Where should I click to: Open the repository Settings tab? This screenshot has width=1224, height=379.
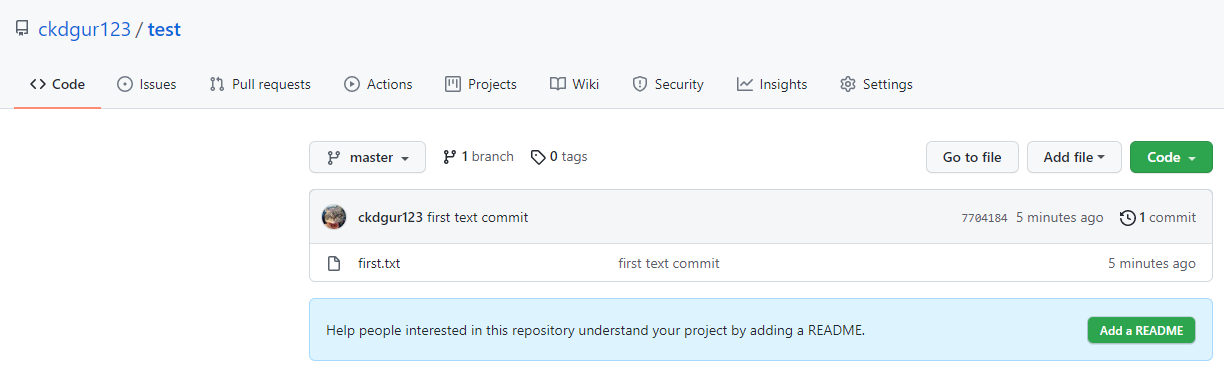(876, 84)
